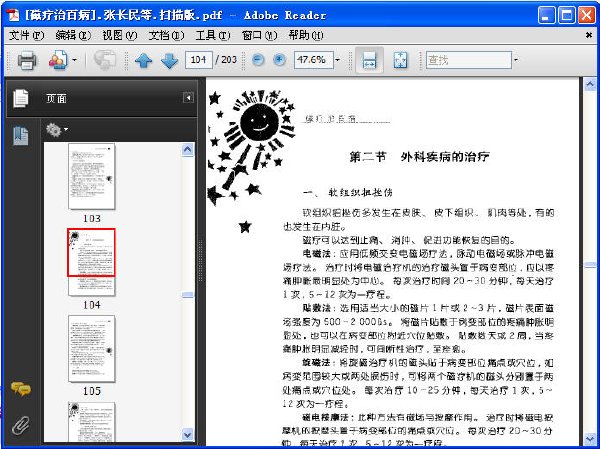Zoom out with the minus button
Image resolution: width=600 pixels, height=449 pixels.
[258, 60]
